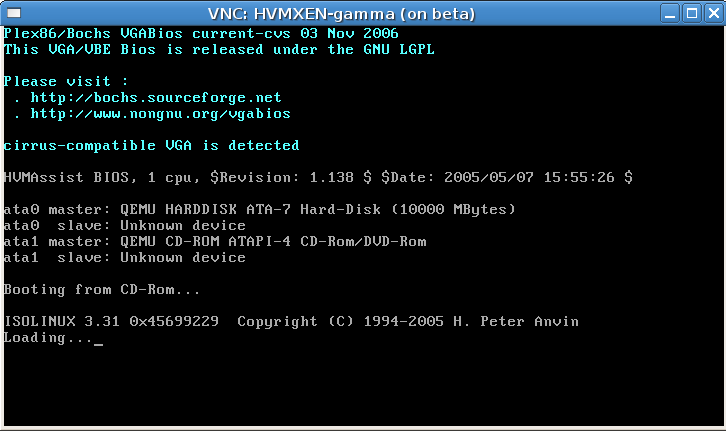This screenshot has width=726, height=431.
Task: Click the 'Loading...' text
Action: pos(48,338)
